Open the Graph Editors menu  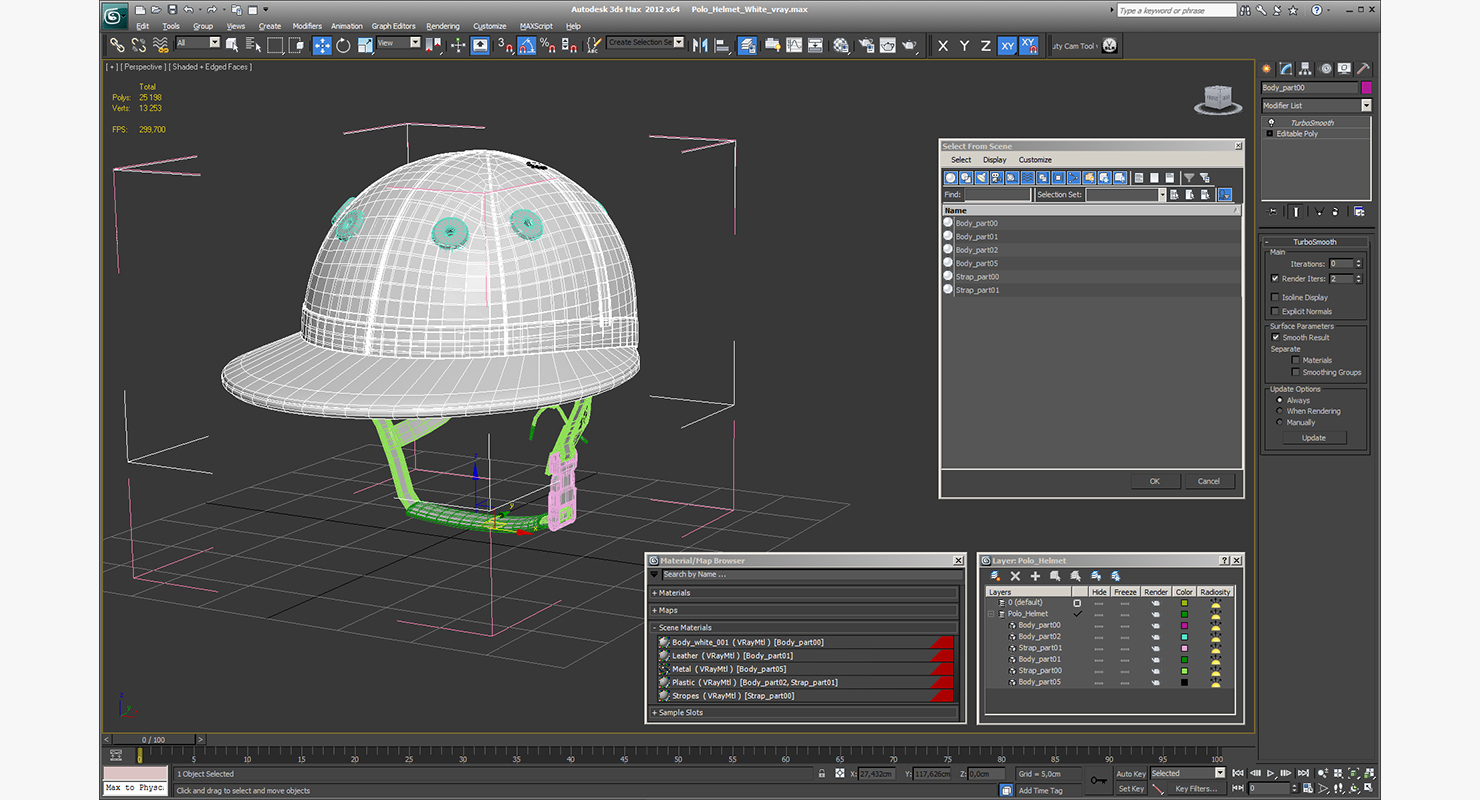click(393, 26)
